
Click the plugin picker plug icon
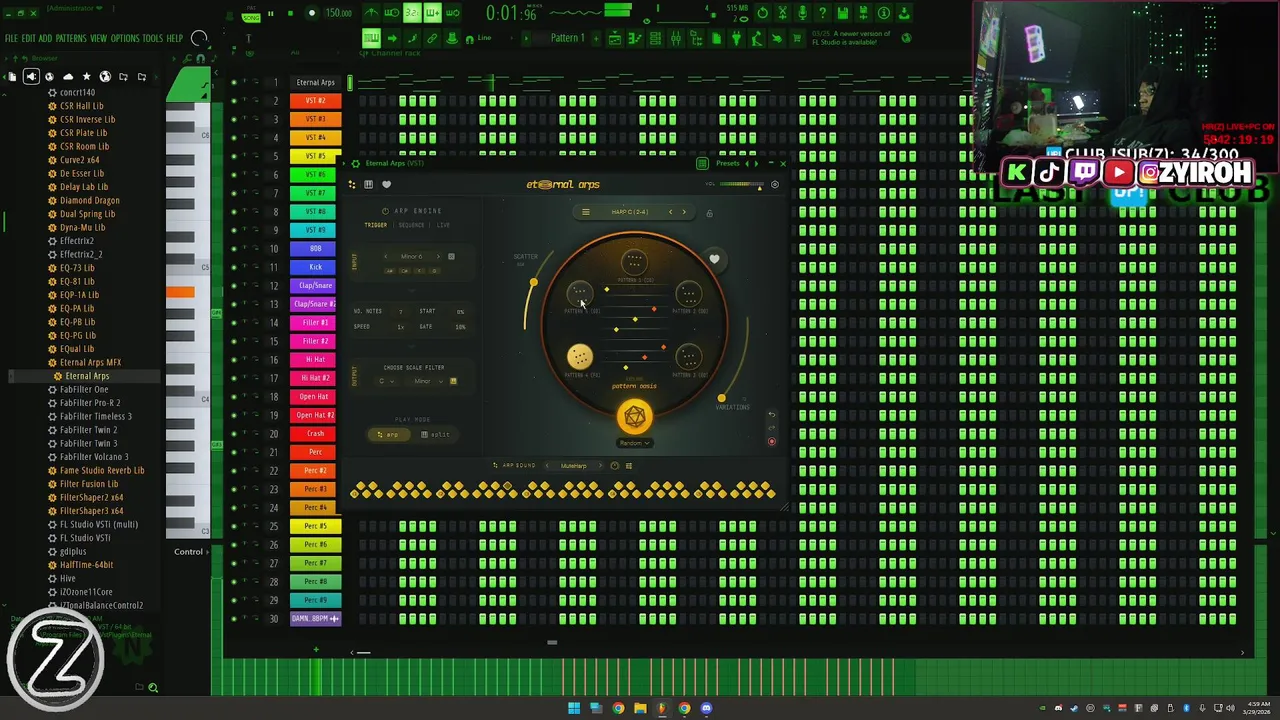[x=736, y=38]
